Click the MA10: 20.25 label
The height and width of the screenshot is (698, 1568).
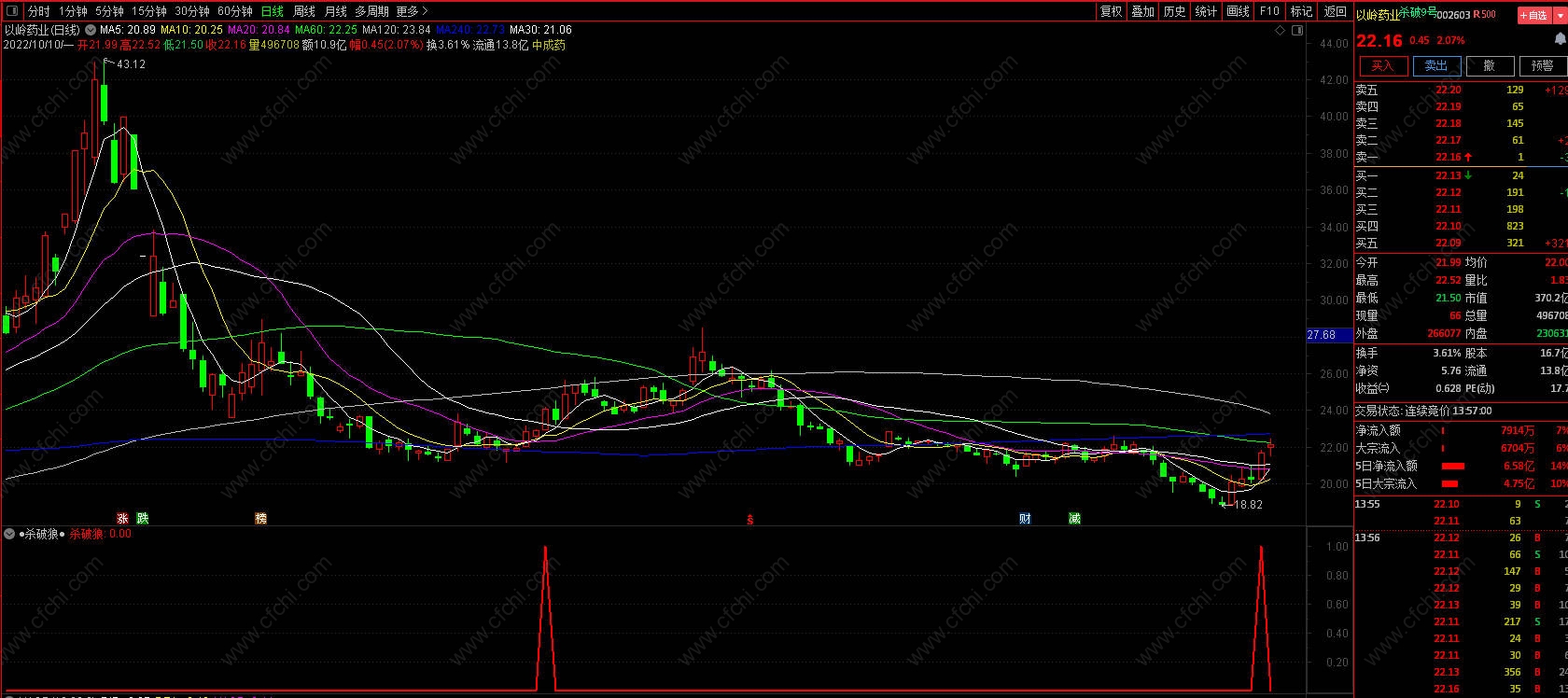tap(191, 30)
